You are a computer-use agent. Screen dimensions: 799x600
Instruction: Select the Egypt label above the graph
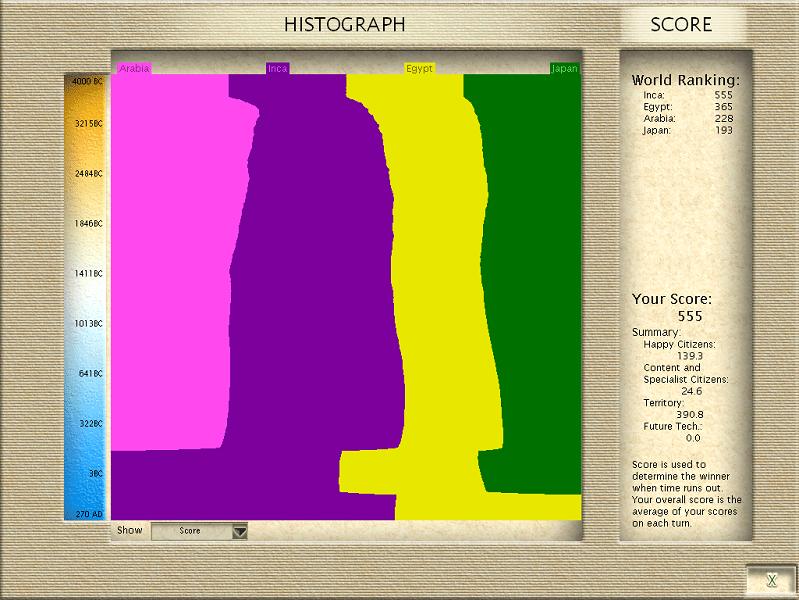tap(419, 68)
